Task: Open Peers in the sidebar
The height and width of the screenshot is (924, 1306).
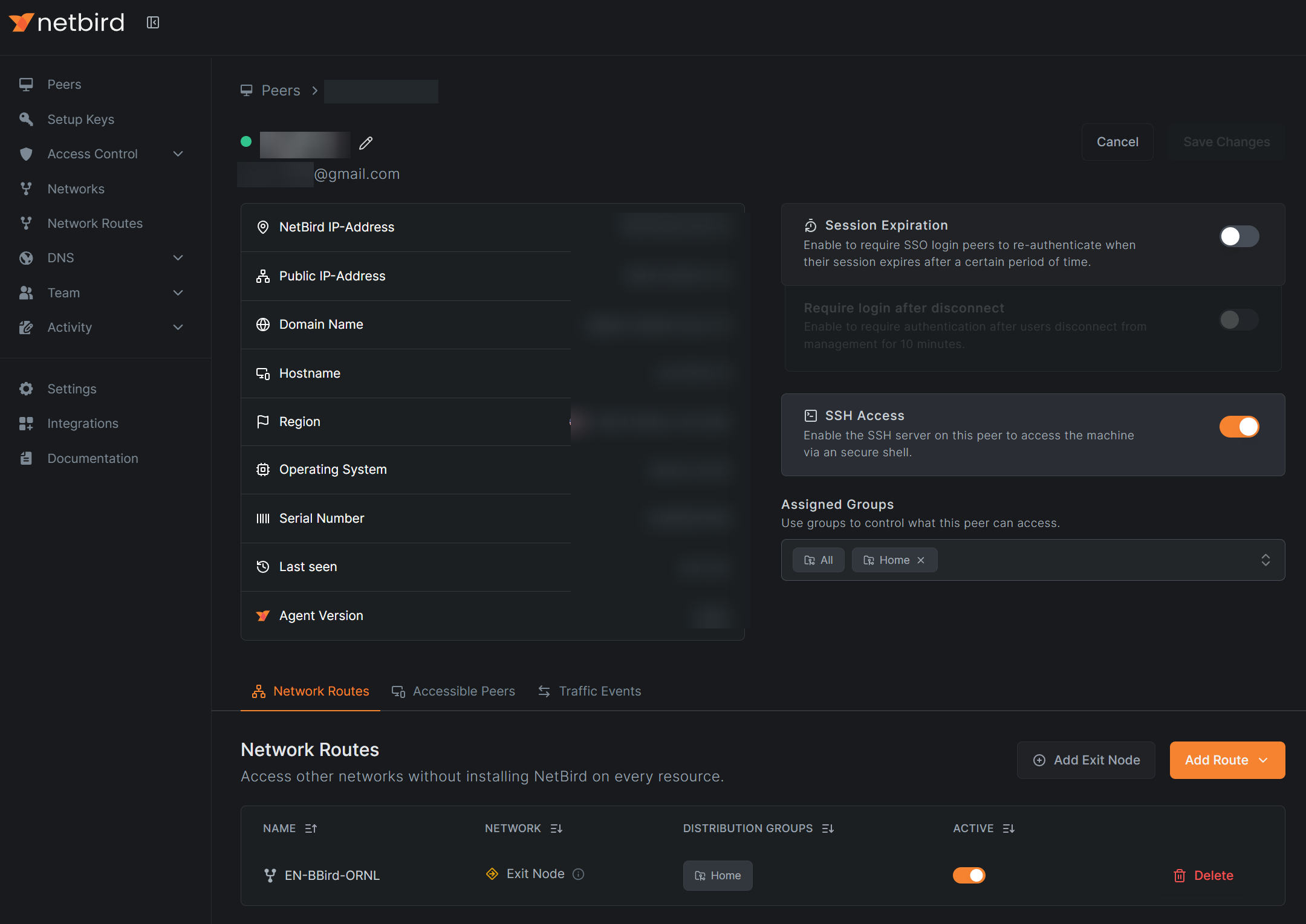Action: (x=64, y=84)
